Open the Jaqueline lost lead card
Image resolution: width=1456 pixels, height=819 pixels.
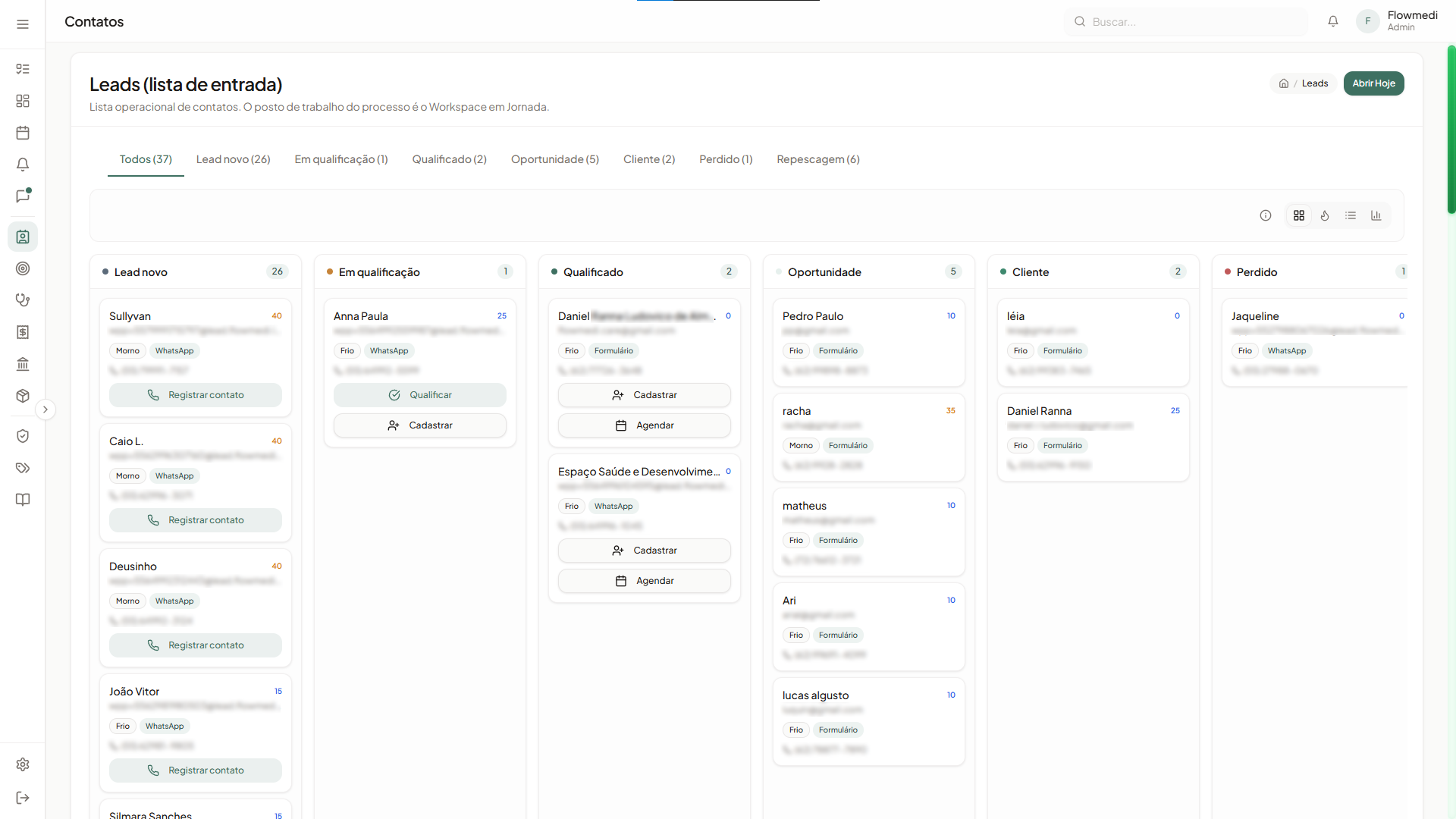coord(1315,343)
